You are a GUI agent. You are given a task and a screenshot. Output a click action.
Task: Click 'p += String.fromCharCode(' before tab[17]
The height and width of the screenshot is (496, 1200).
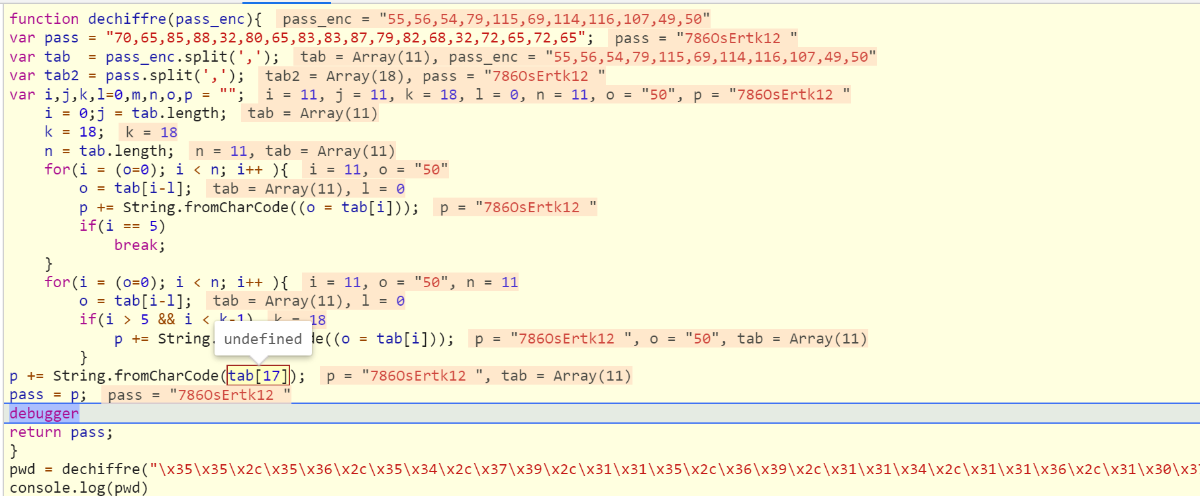click(x=118, y=377)
